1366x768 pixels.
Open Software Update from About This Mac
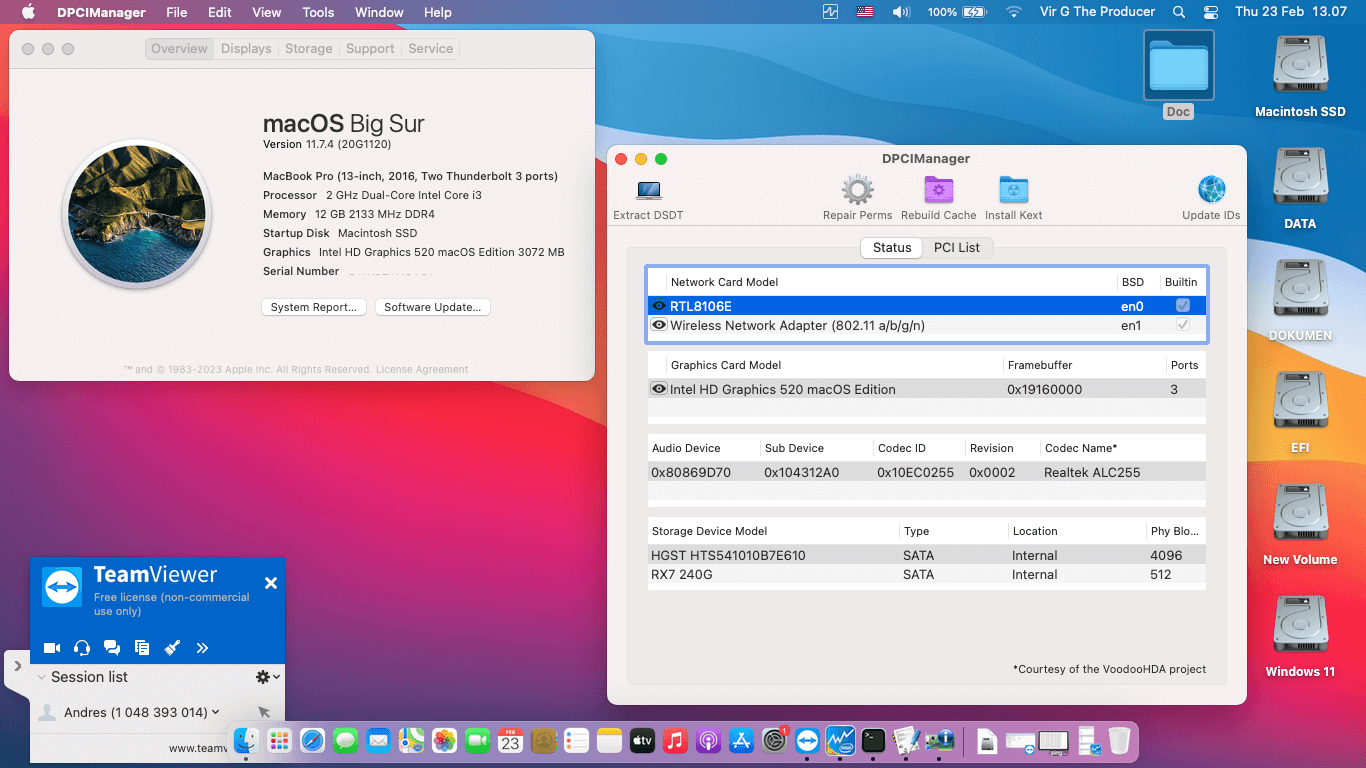pyautogui.click(x=432, y=307)
